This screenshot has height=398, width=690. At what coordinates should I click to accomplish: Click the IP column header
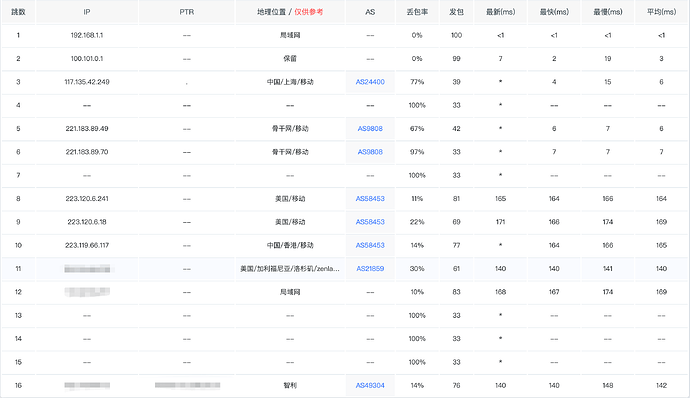[x=87, y=12]
